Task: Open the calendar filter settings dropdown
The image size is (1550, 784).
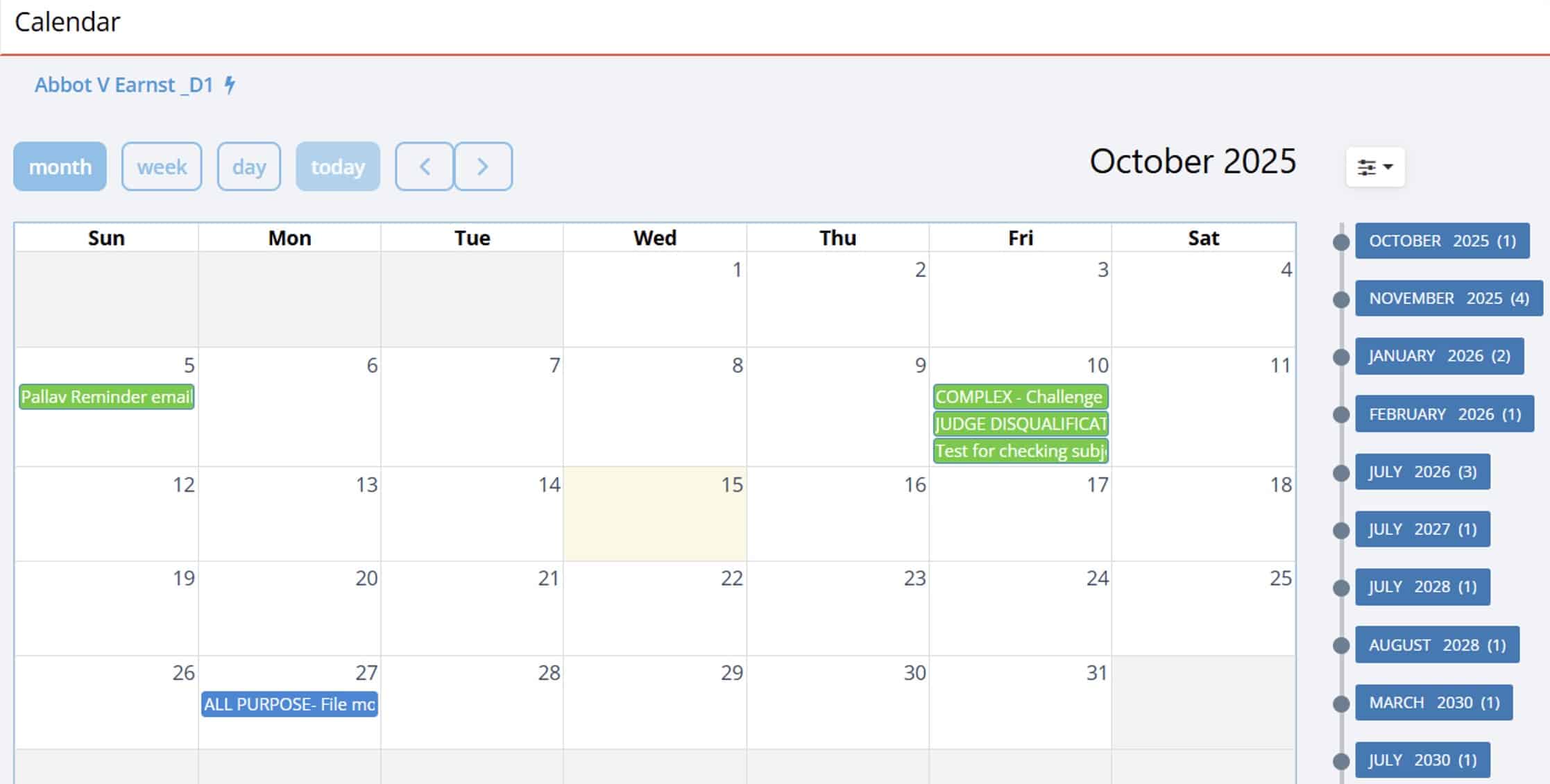Action: (x=1374, y=167)
